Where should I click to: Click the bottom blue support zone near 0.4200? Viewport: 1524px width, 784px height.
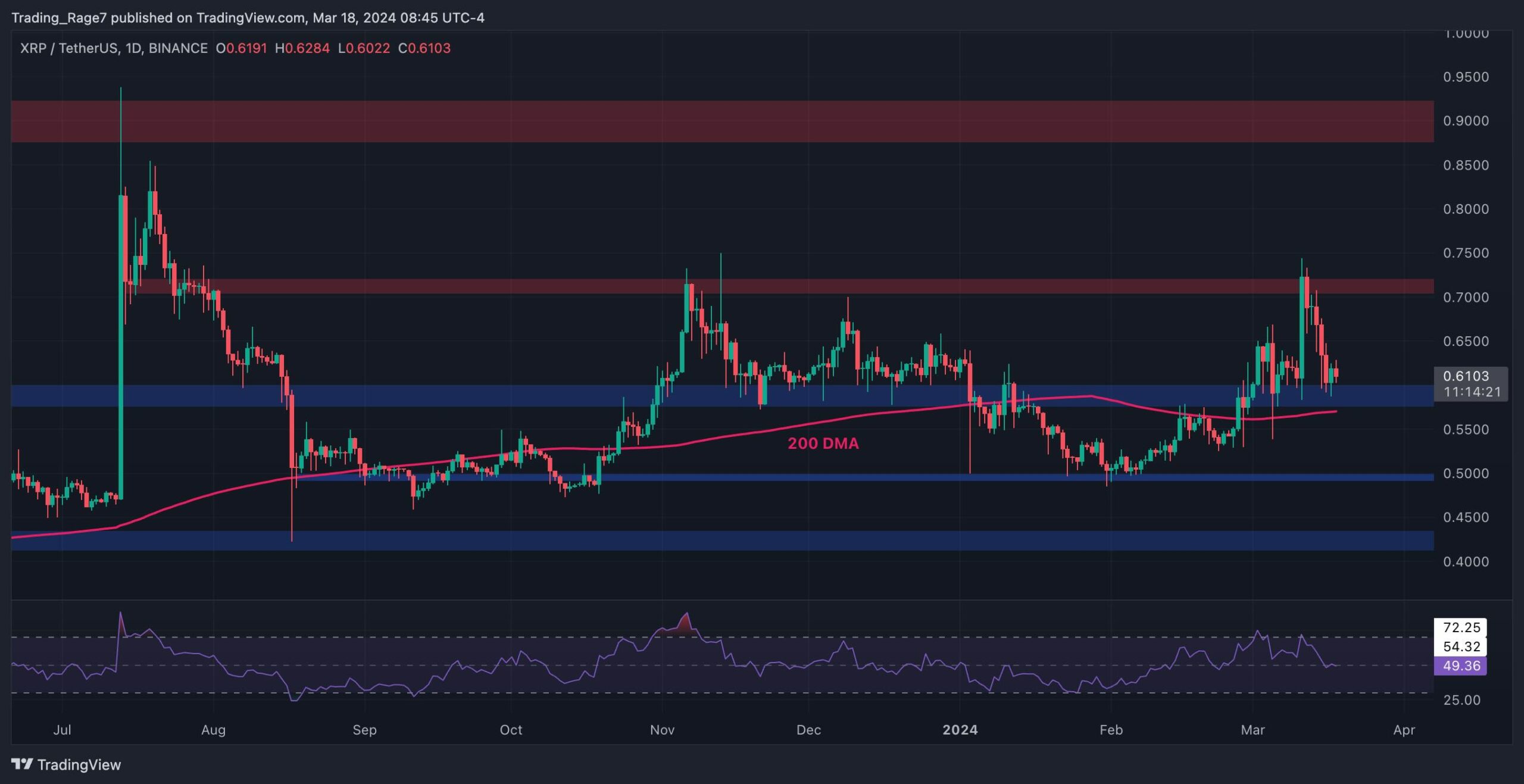click(x=714, y=541)
